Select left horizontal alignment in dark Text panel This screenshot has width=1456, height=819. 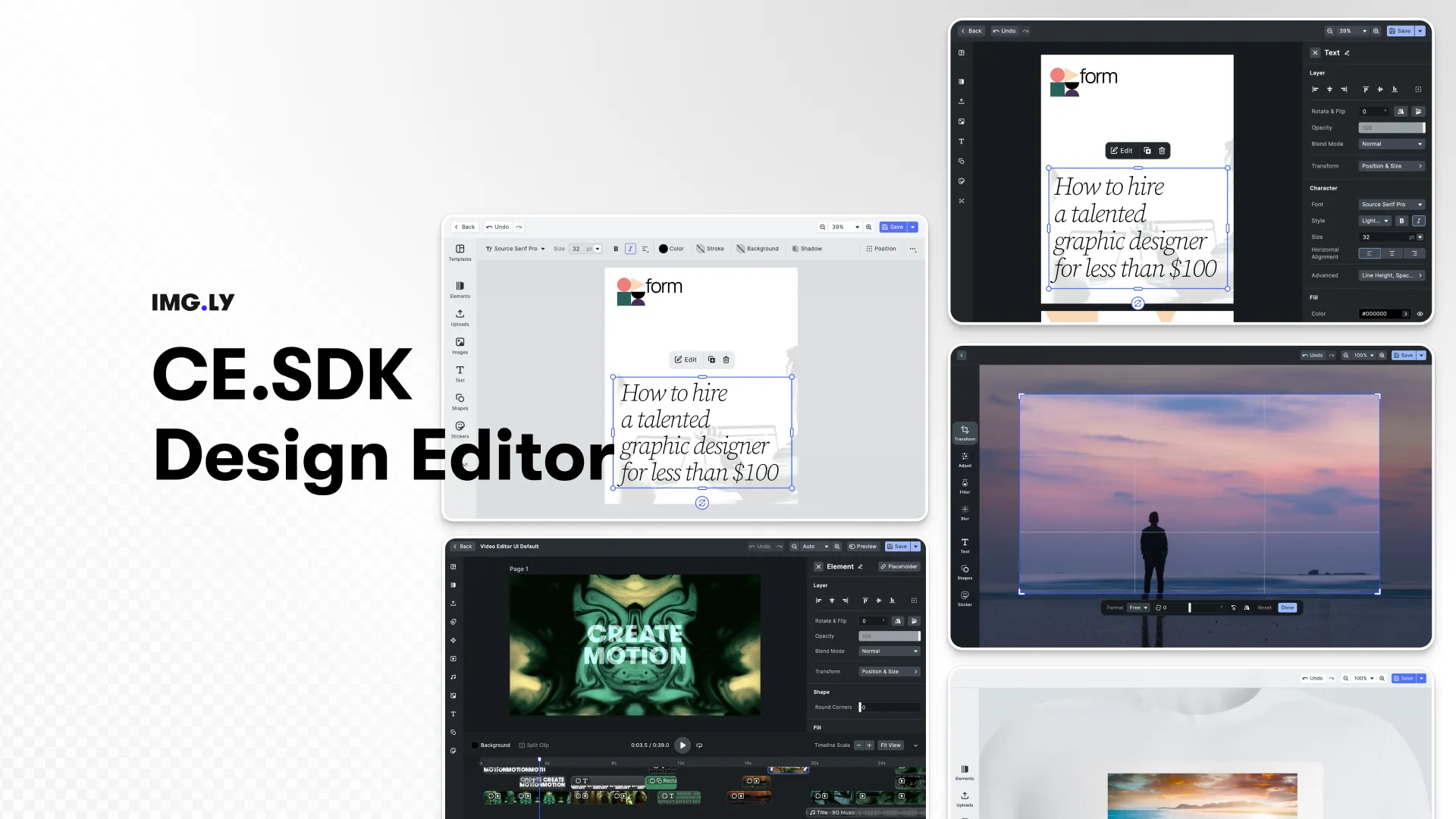(x=1370, y=253)
